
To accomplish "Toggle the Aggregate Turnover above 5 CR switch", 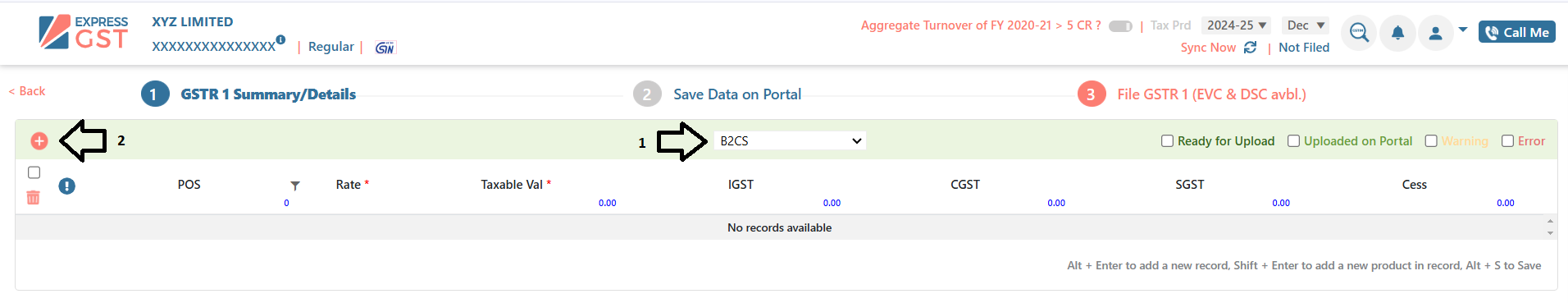I will pyautogui.click(x=1120, y=26).
